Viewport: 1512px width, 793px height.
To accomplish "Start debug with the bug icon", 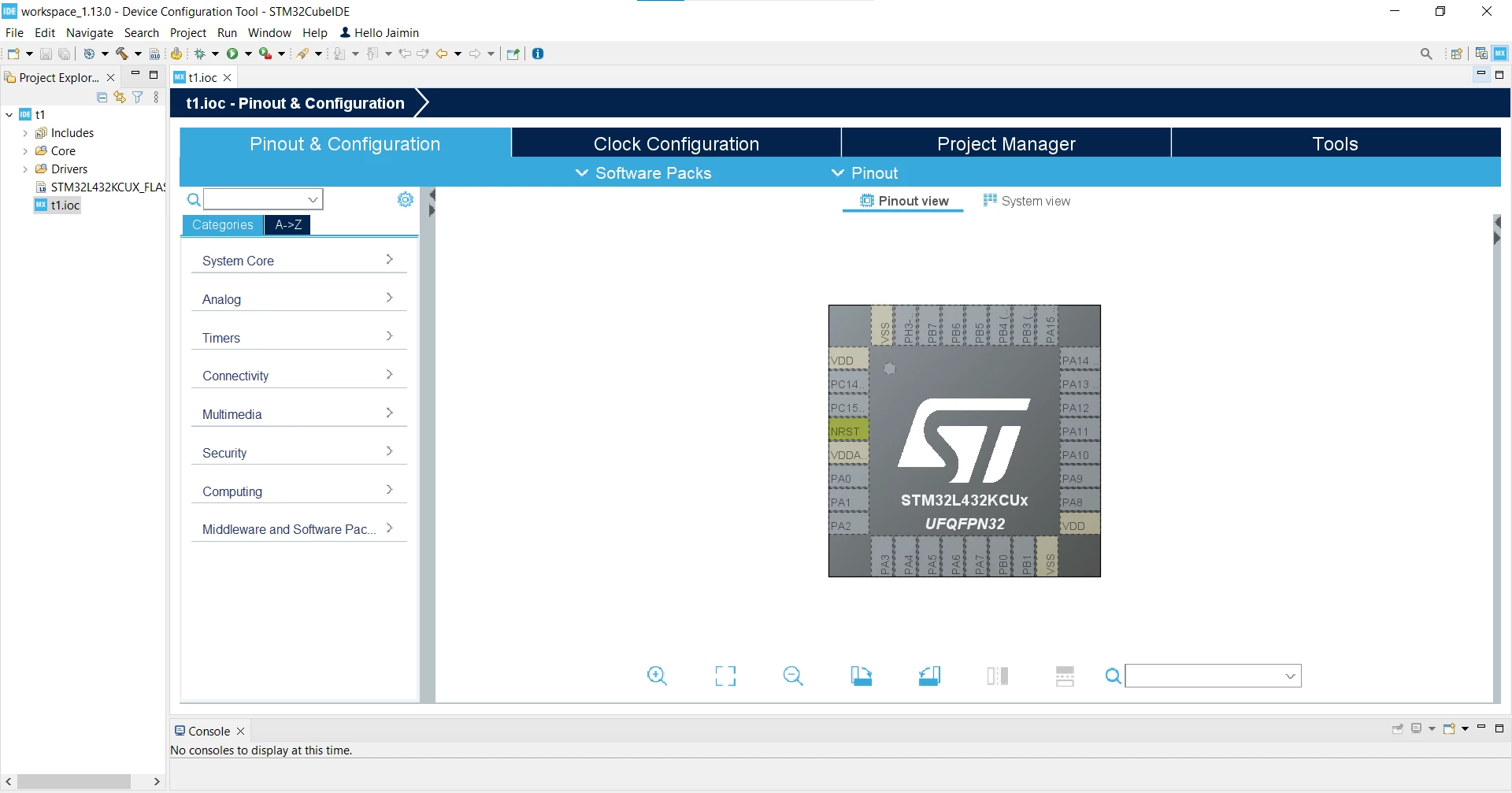I will [200, 54].
